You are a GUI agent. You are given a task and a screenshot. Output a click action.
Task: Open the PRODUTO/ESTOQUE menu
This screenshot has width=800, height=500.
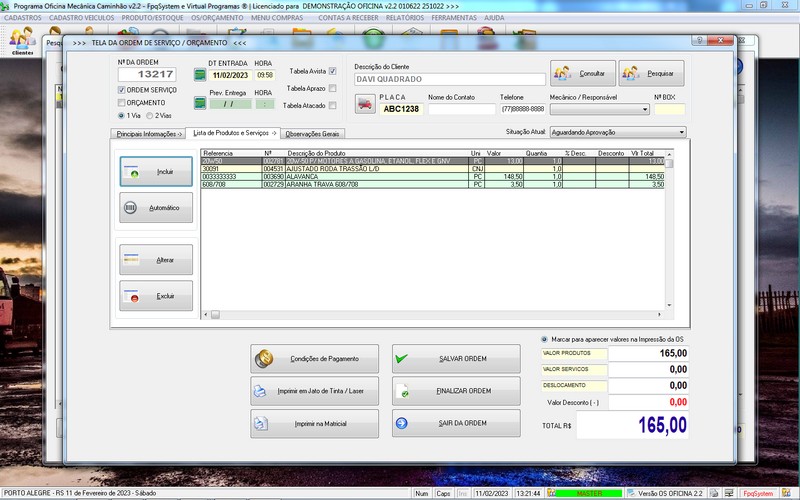tap(152, 18)
